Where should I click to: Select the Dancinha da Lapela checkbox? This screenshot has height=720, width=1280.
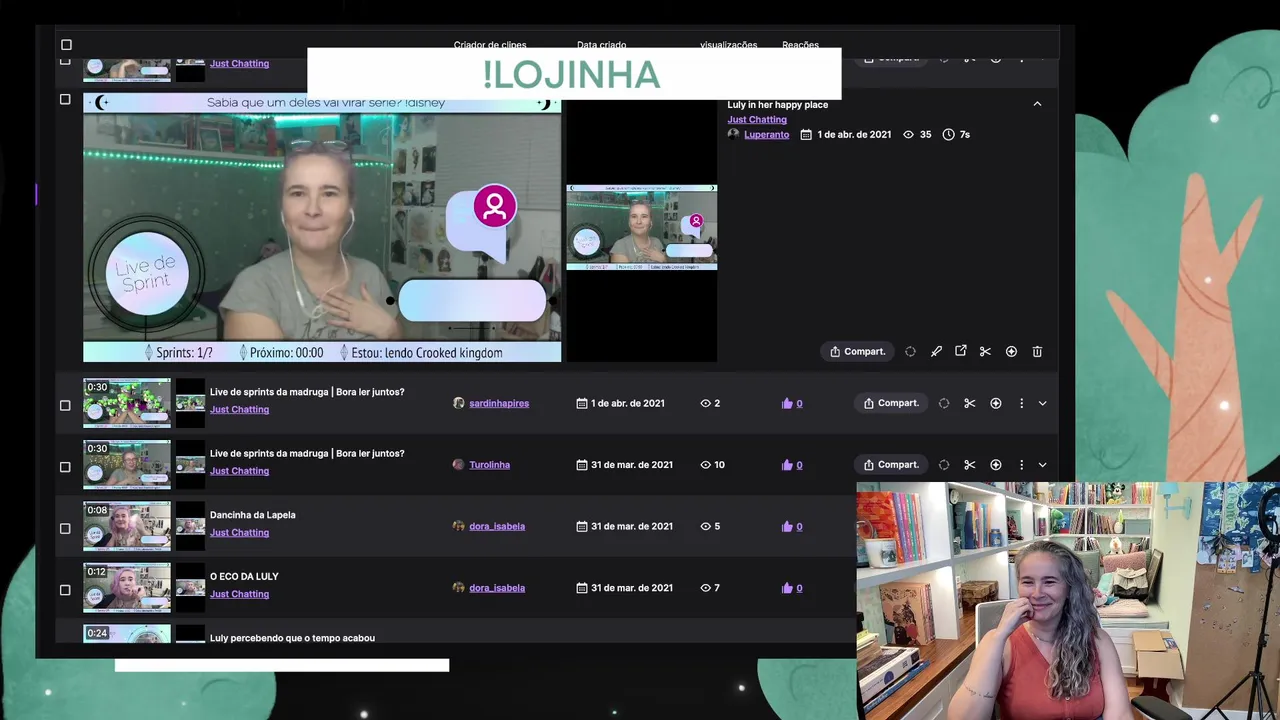(x=65, y=528)
